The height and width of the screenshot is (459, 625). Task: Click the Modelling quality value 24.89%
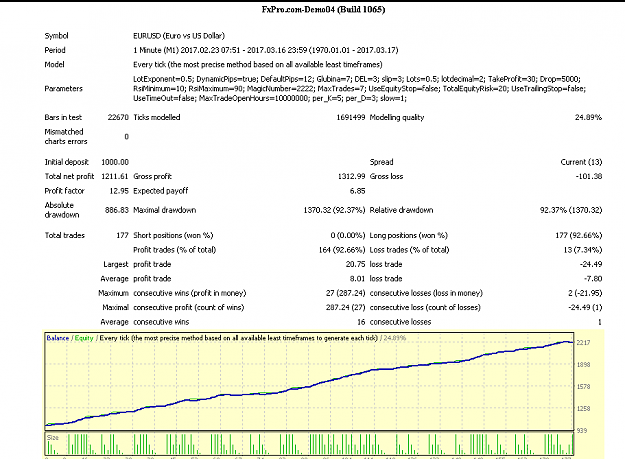click(x=588, y=118)
